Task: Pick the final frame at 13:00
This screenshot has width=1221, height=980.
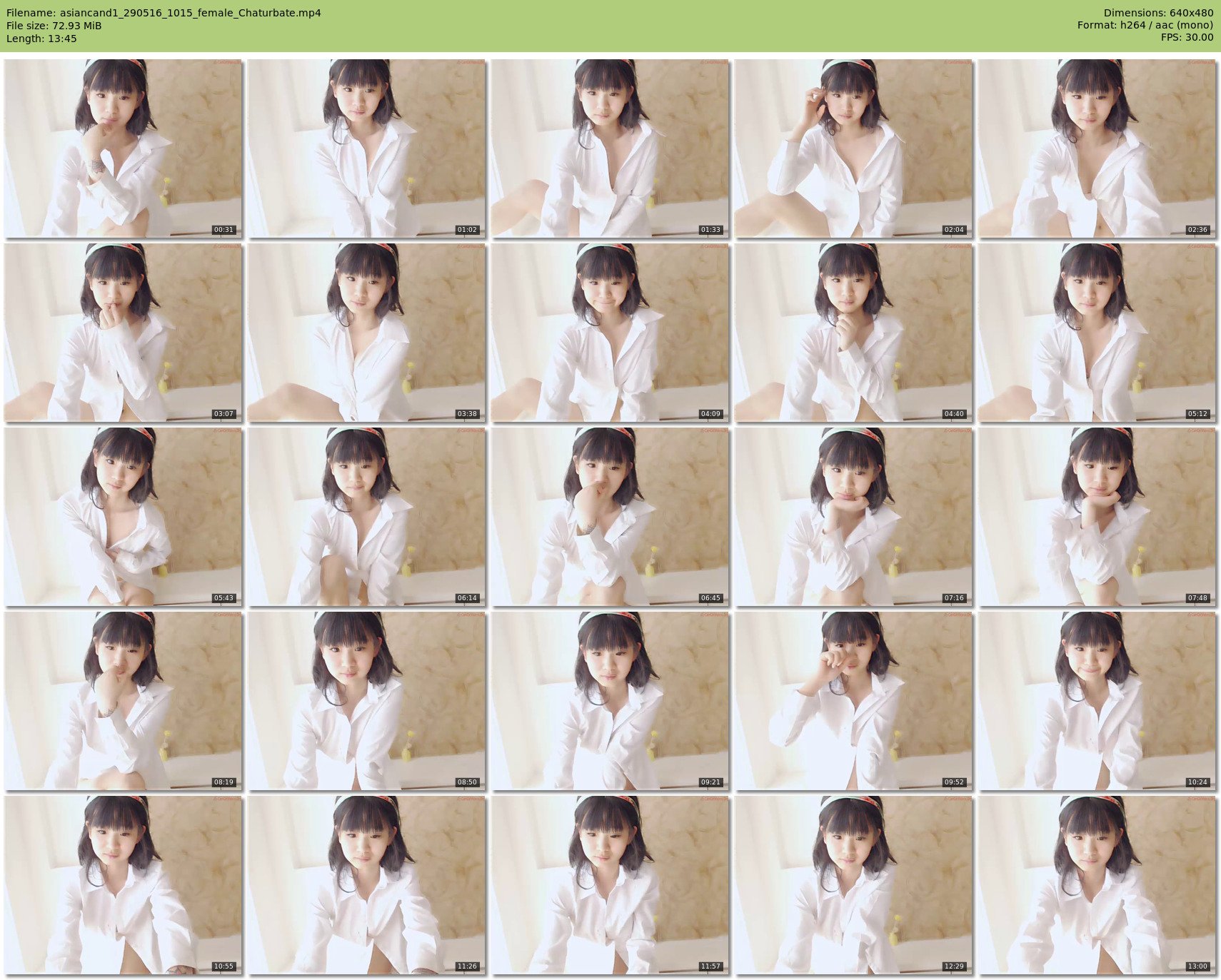Action: point(1097,884)
